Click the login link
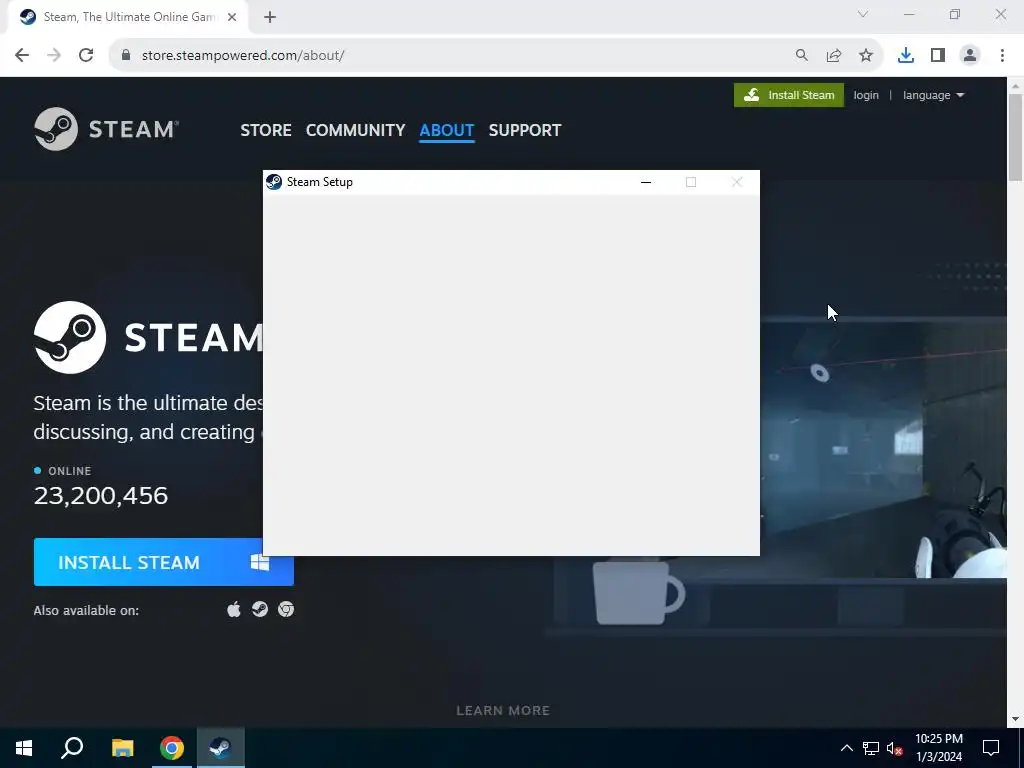This screenshot has height=768, width=1024. click(866, 95)
